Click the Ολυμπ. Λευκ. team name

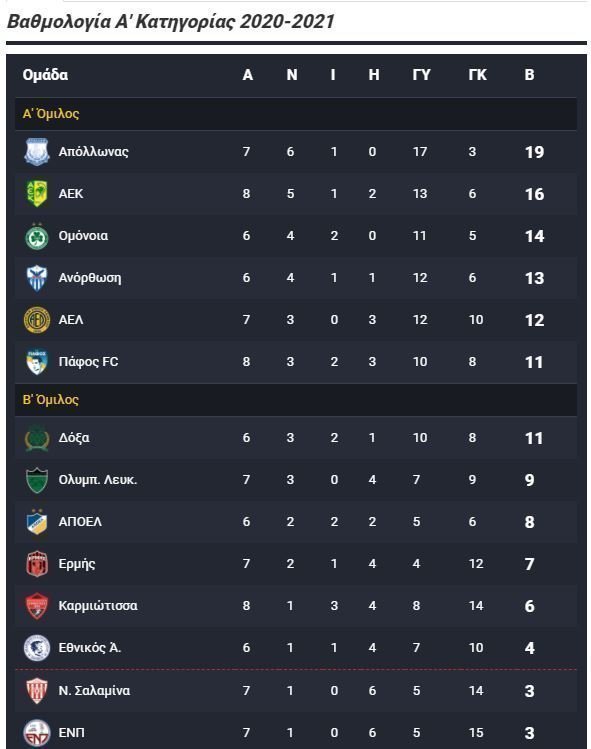pos(98,480)
